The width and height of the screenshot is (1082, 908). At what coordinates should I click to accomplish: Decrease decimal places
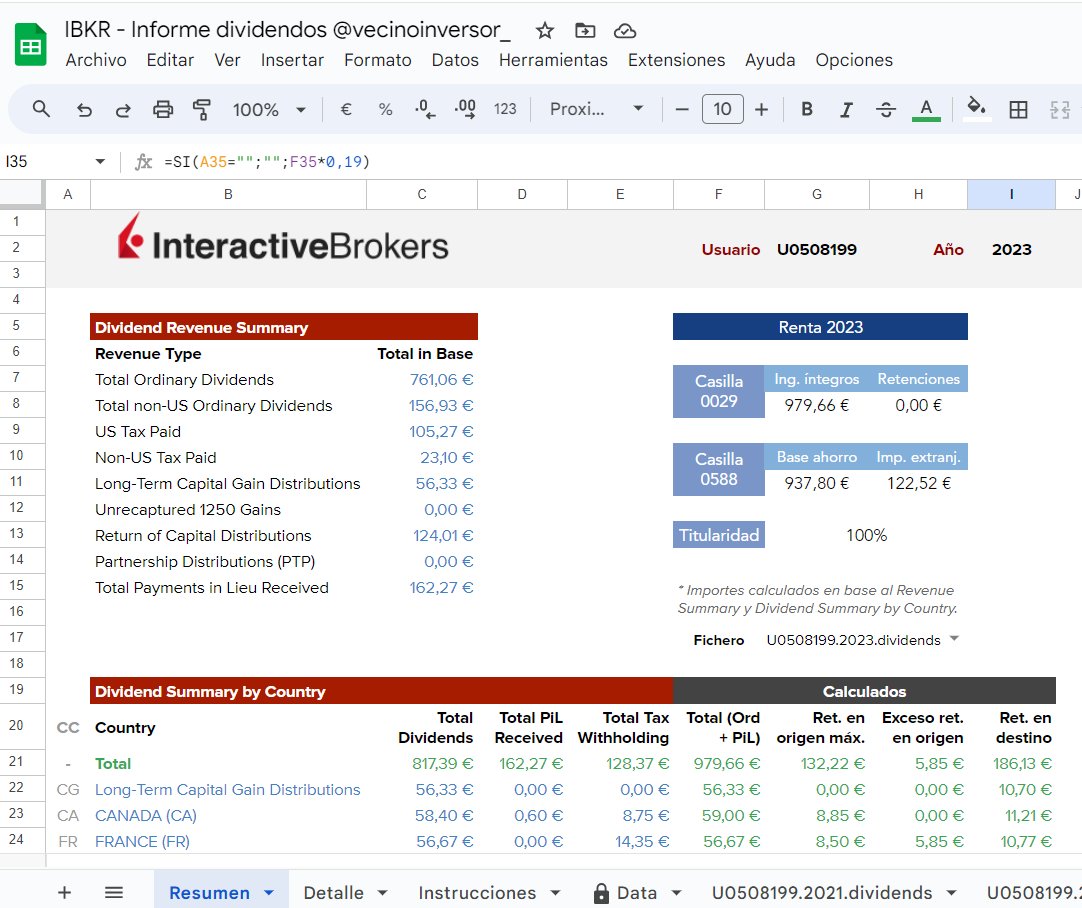coord(424,109)
